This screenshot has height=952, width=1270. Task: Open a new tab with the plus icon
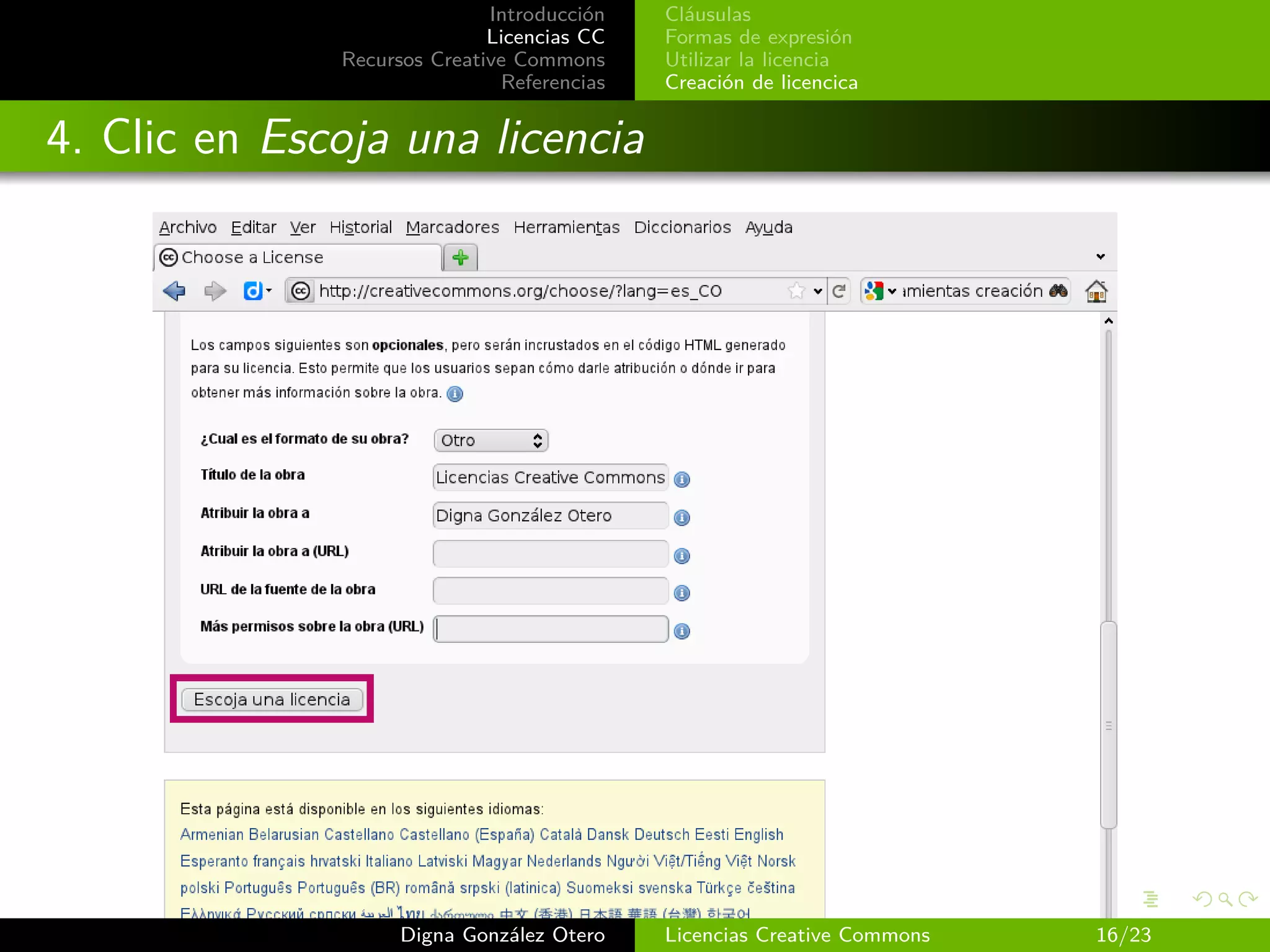click(460, 257)
